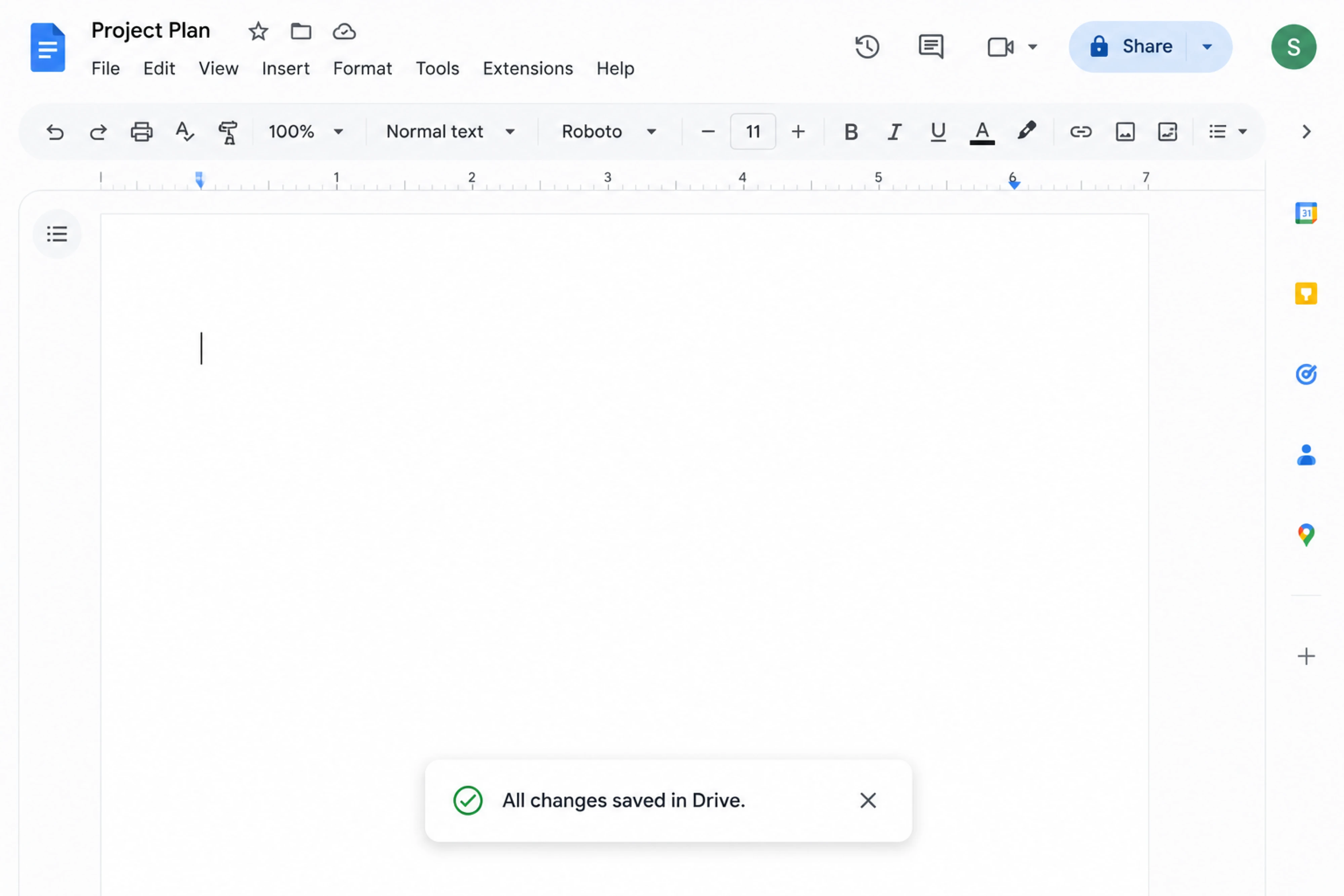Image resolution: width=1344 pixels, height=896 pixels.
Task: Open the text color picker
Action: (x=982, y=132)
